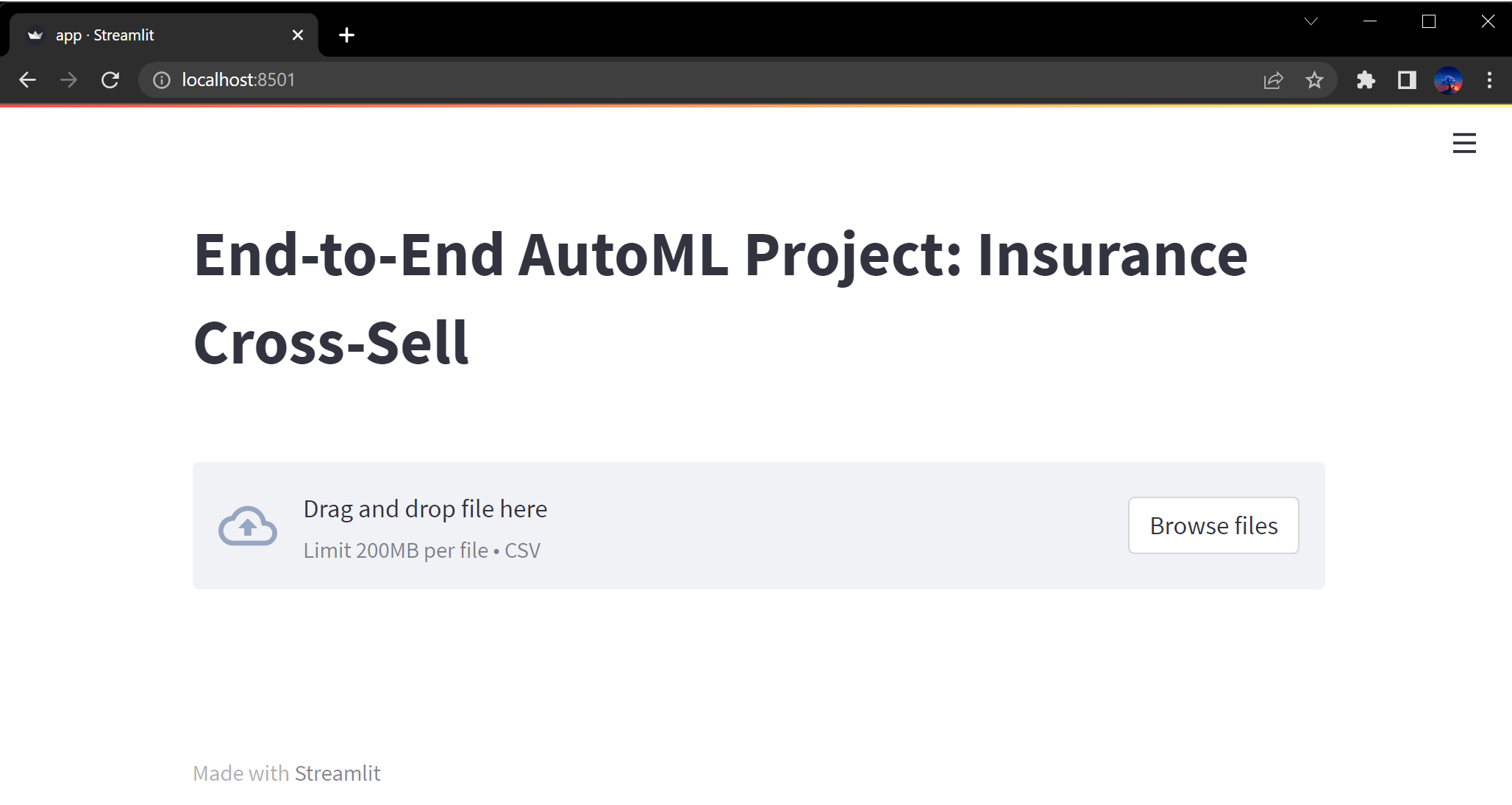
Task: Open a new browser tab
Action: [346, 35]
